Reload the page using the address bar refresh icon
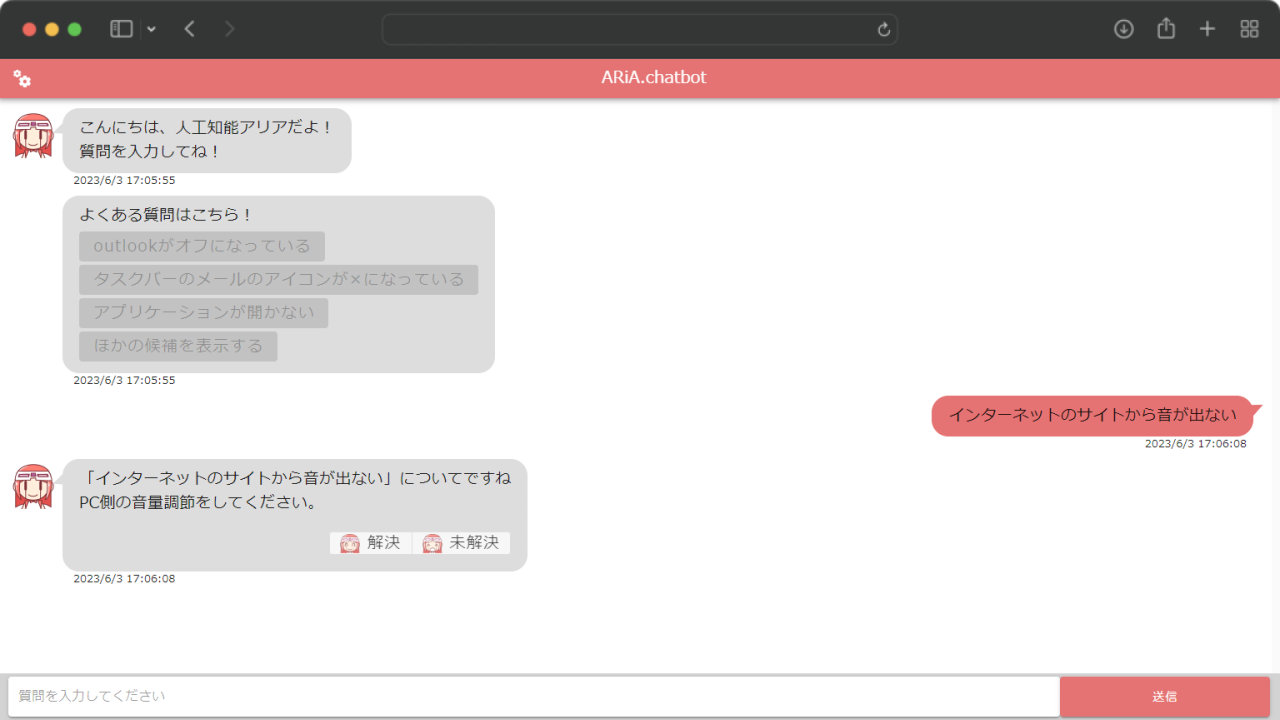 point(883,29)
